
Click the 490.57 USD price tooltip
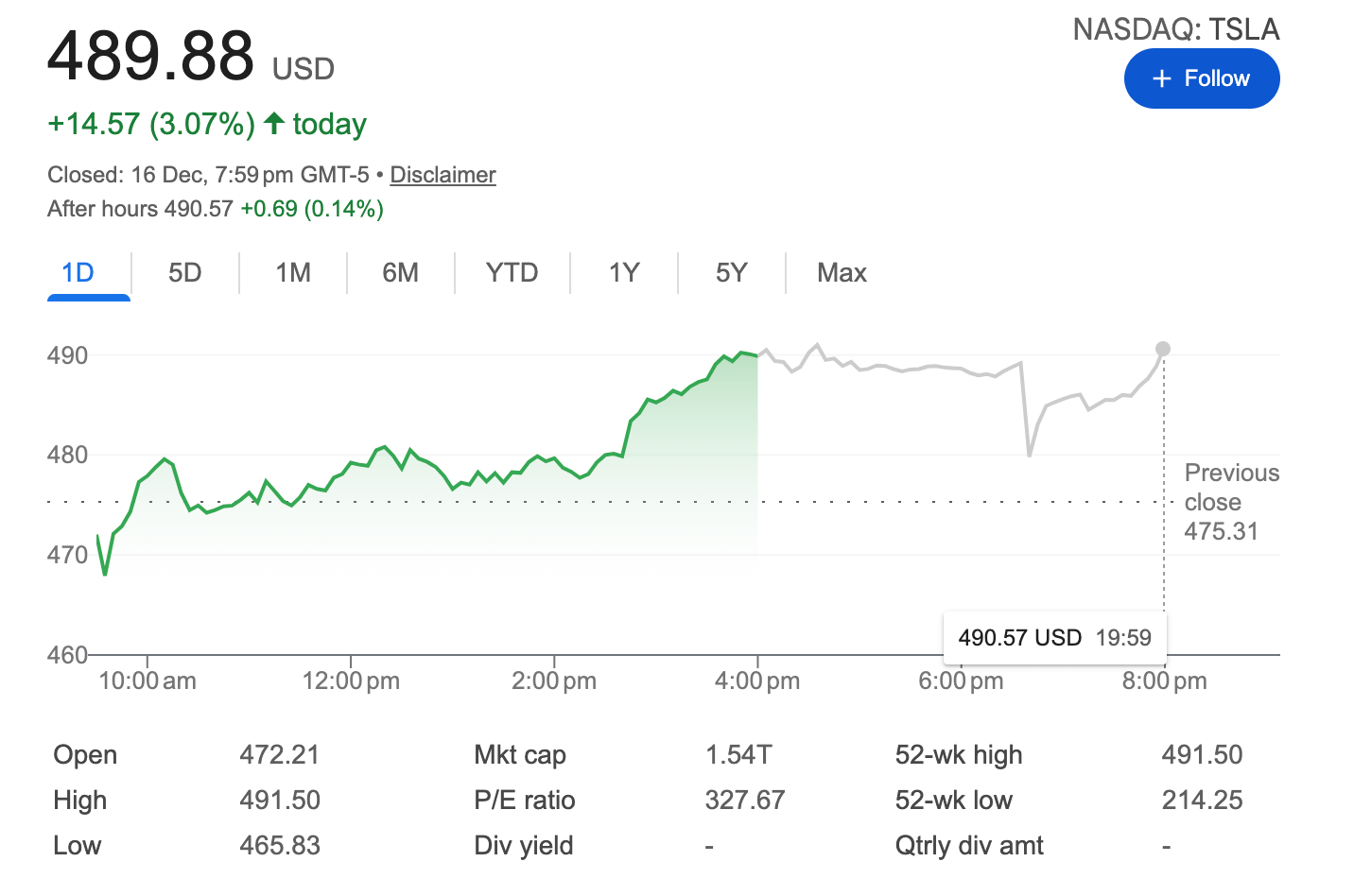1054,637
